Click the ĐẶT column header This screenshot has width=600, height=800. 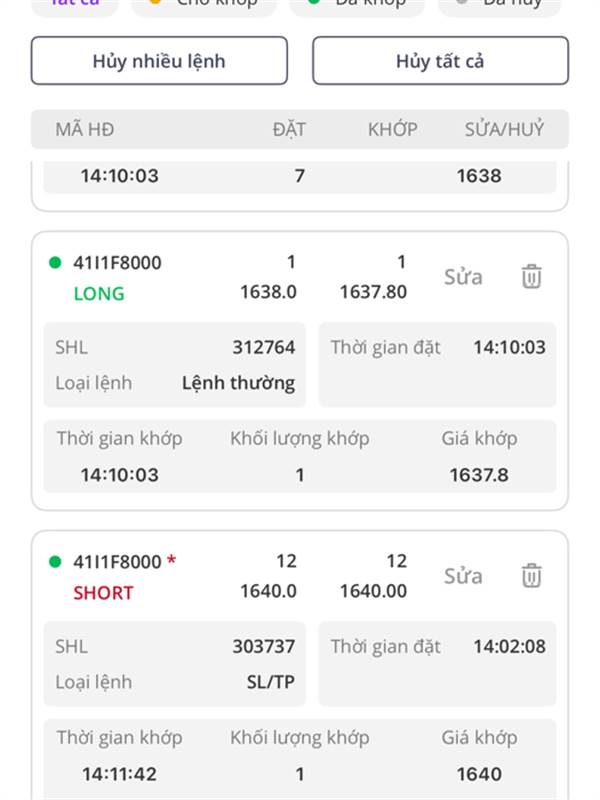pyautogui.click(x=289, y=130)
